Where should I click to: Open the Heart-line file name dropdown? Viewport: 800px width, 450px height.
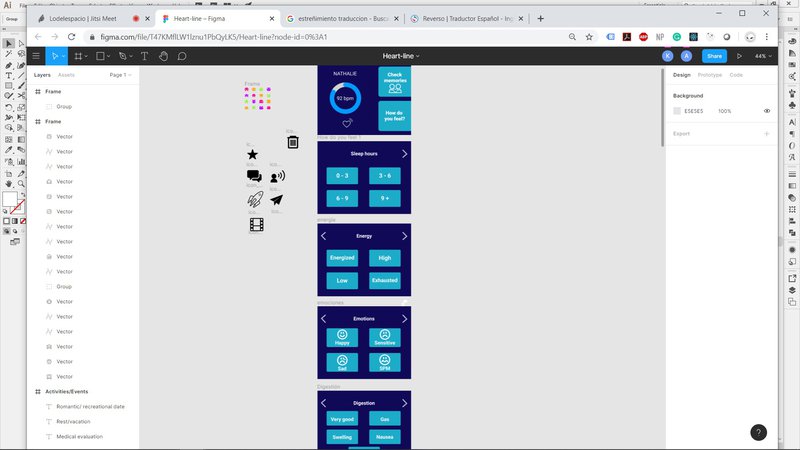pos(400,56)
